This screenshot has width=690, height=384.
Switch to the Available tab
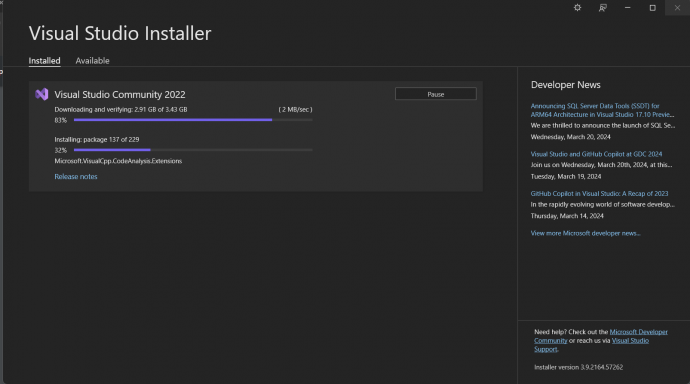pos(92,61)
